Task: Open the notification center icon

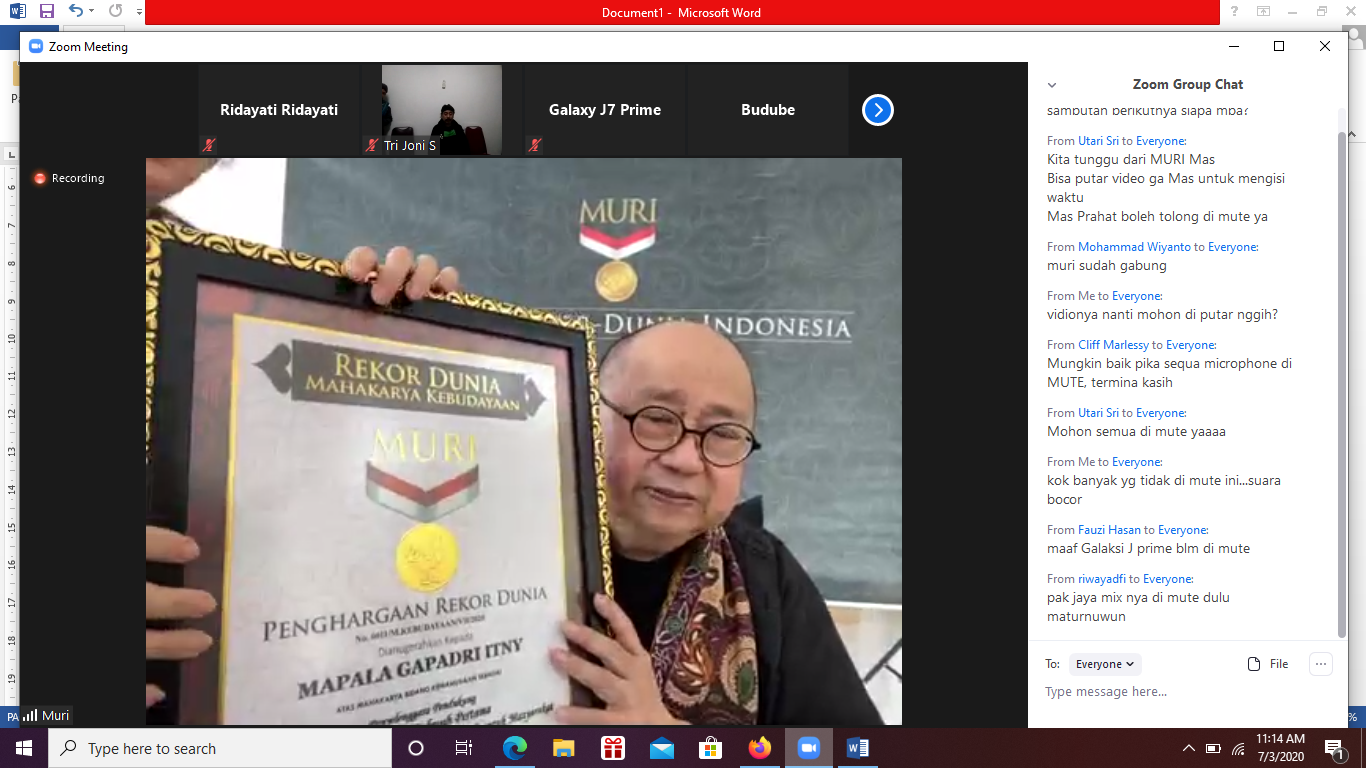Action: (1334, 748)
